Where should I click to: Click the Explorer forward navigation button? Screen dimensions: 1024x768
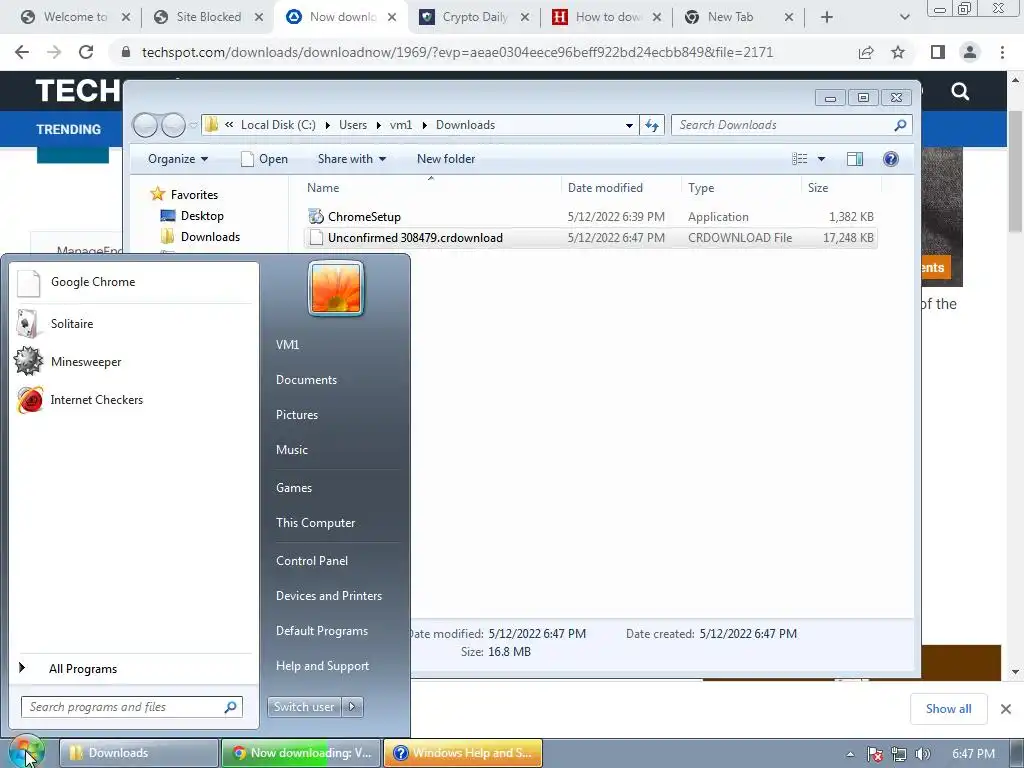[173, 125]
